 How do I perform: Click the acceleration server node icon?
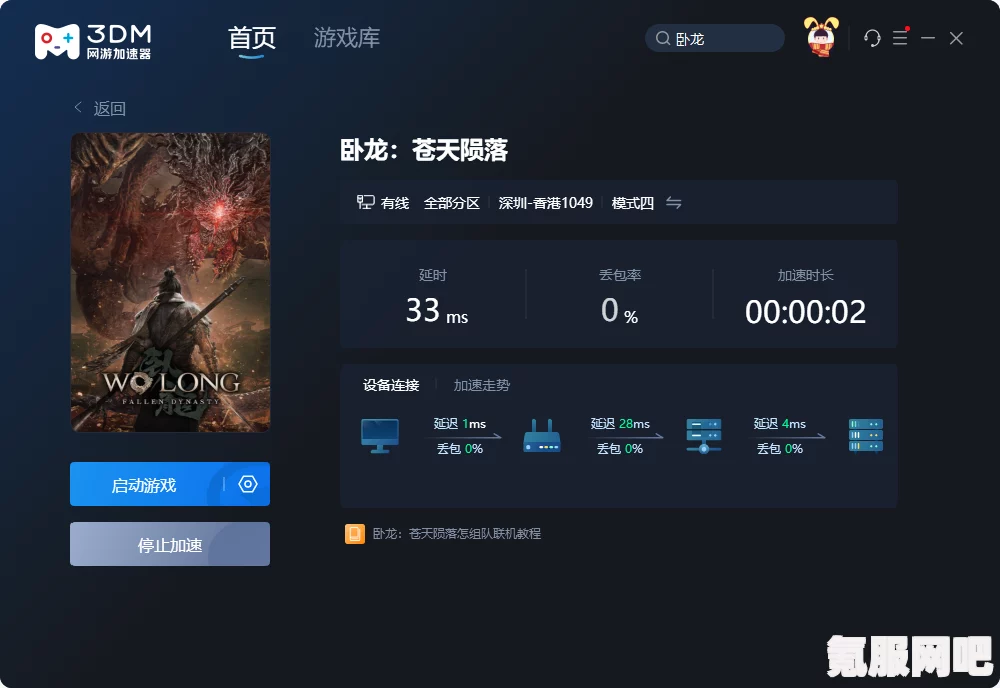[x=703, y=436]
